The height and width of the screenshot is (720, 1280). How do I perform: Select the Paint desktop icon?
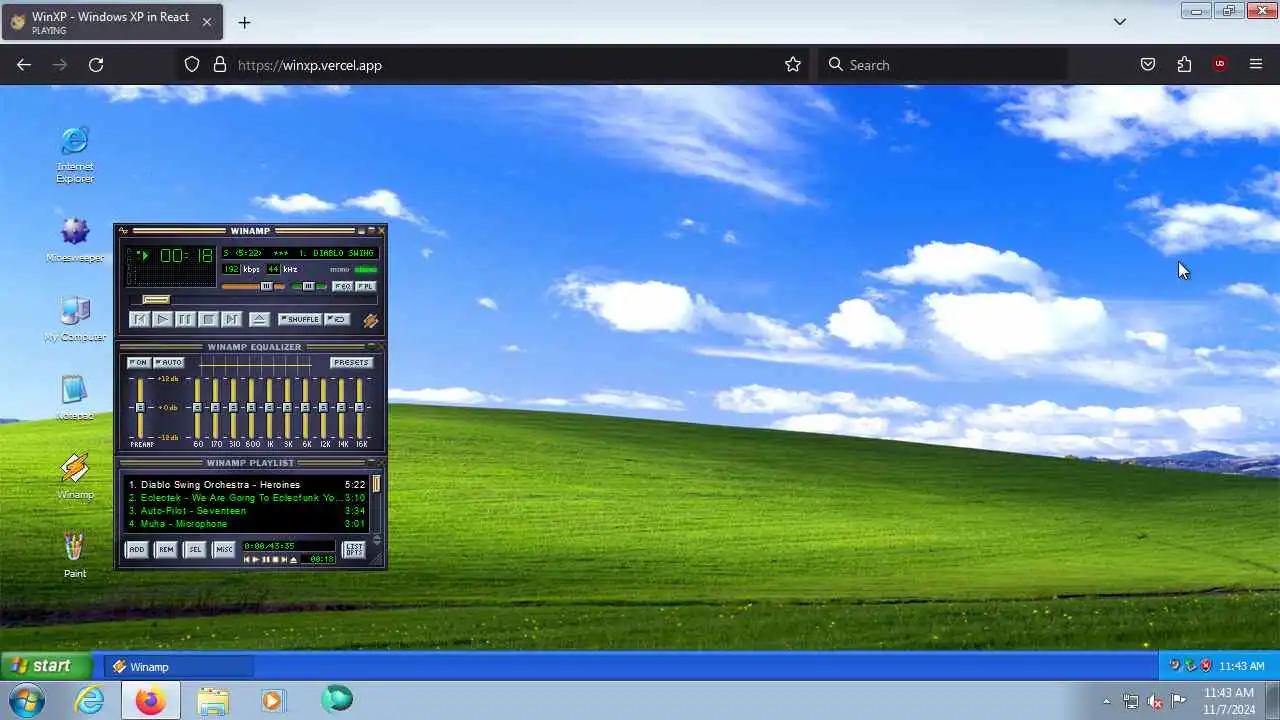(75, 556)
